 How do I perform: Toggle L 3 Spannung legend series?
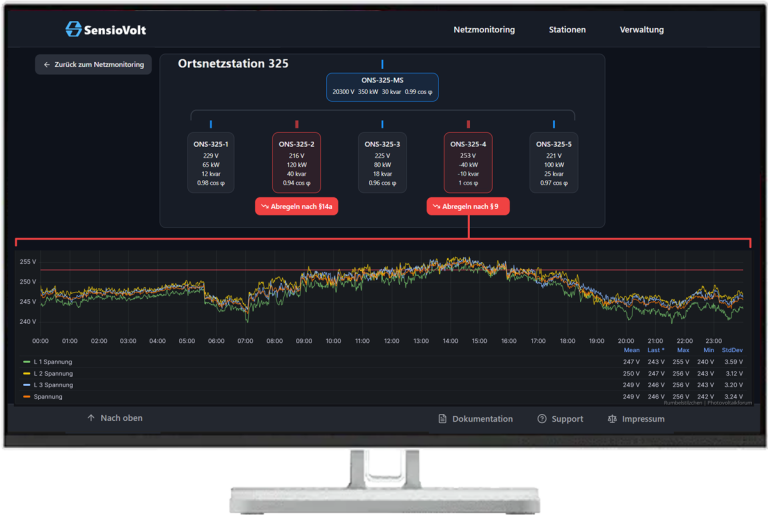point(53,385)
